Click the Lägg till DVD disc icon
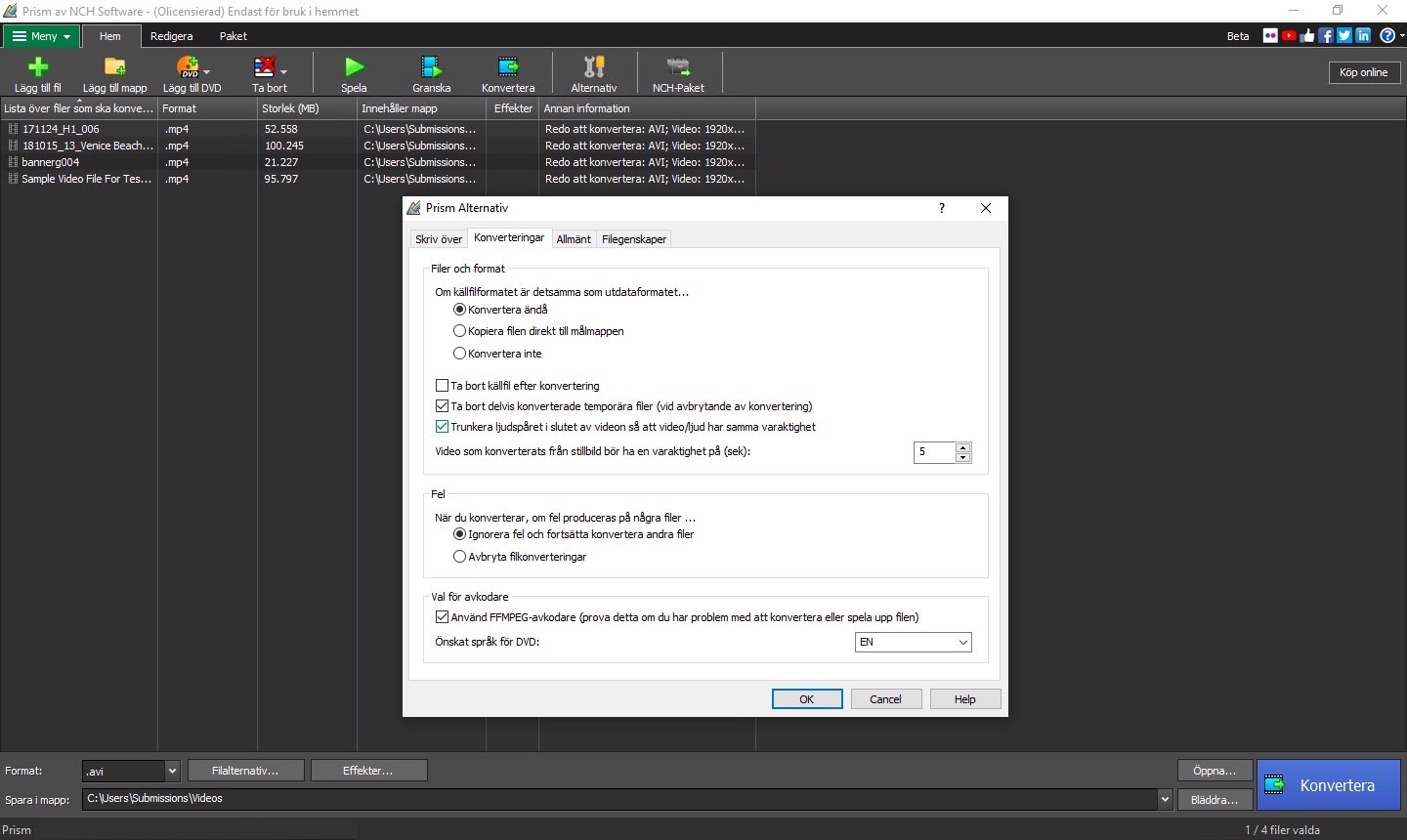 [188, 66]
